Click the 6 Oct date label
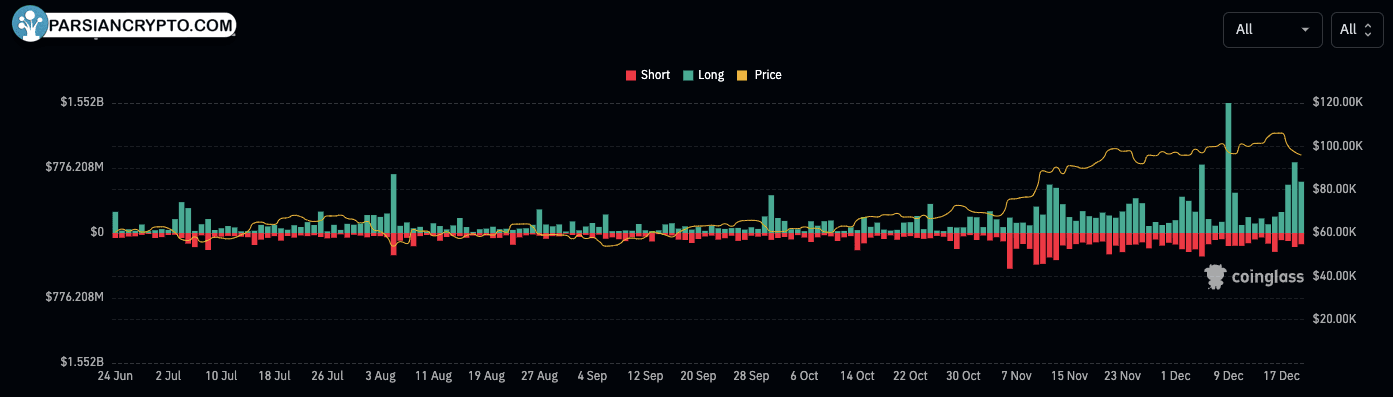The height and width of the screenshot is (397, 1393). tap(804, 376)
